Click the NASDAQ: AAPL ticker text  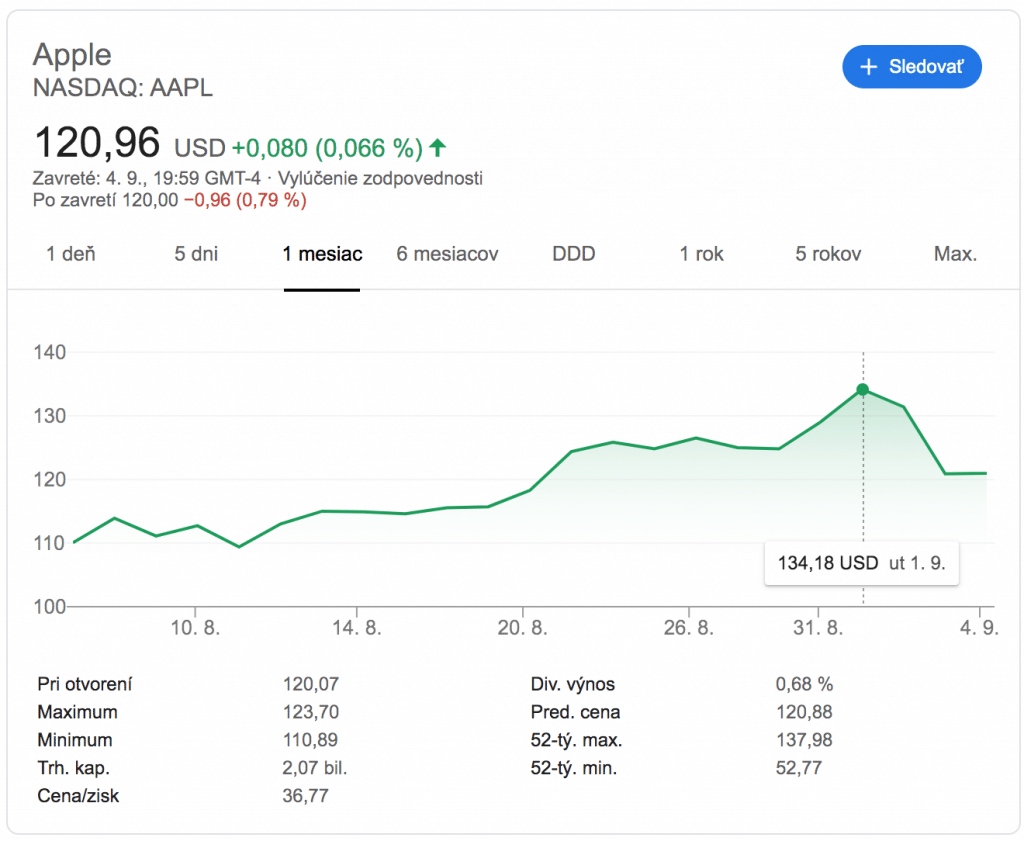(123, 88)
